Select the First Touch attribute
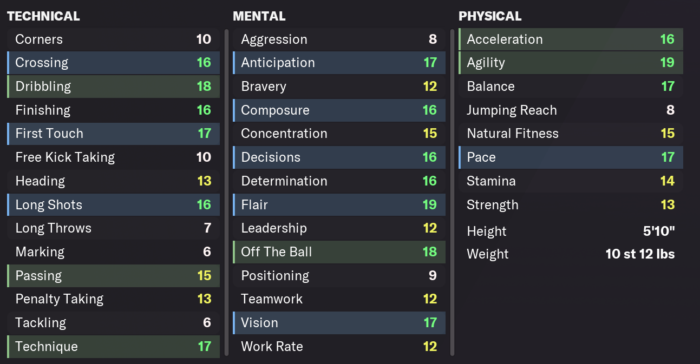The height and width of the screenshot is (364, 700). click(x=113, y=134)
